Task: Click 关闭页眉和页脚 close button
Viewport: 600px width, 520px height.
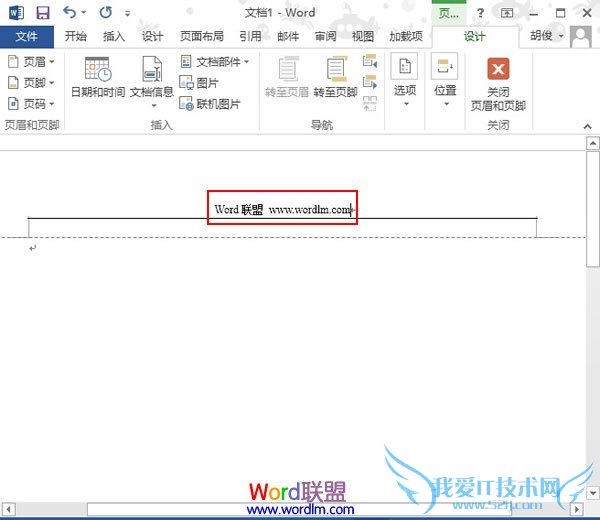Action: pos(498,84)
